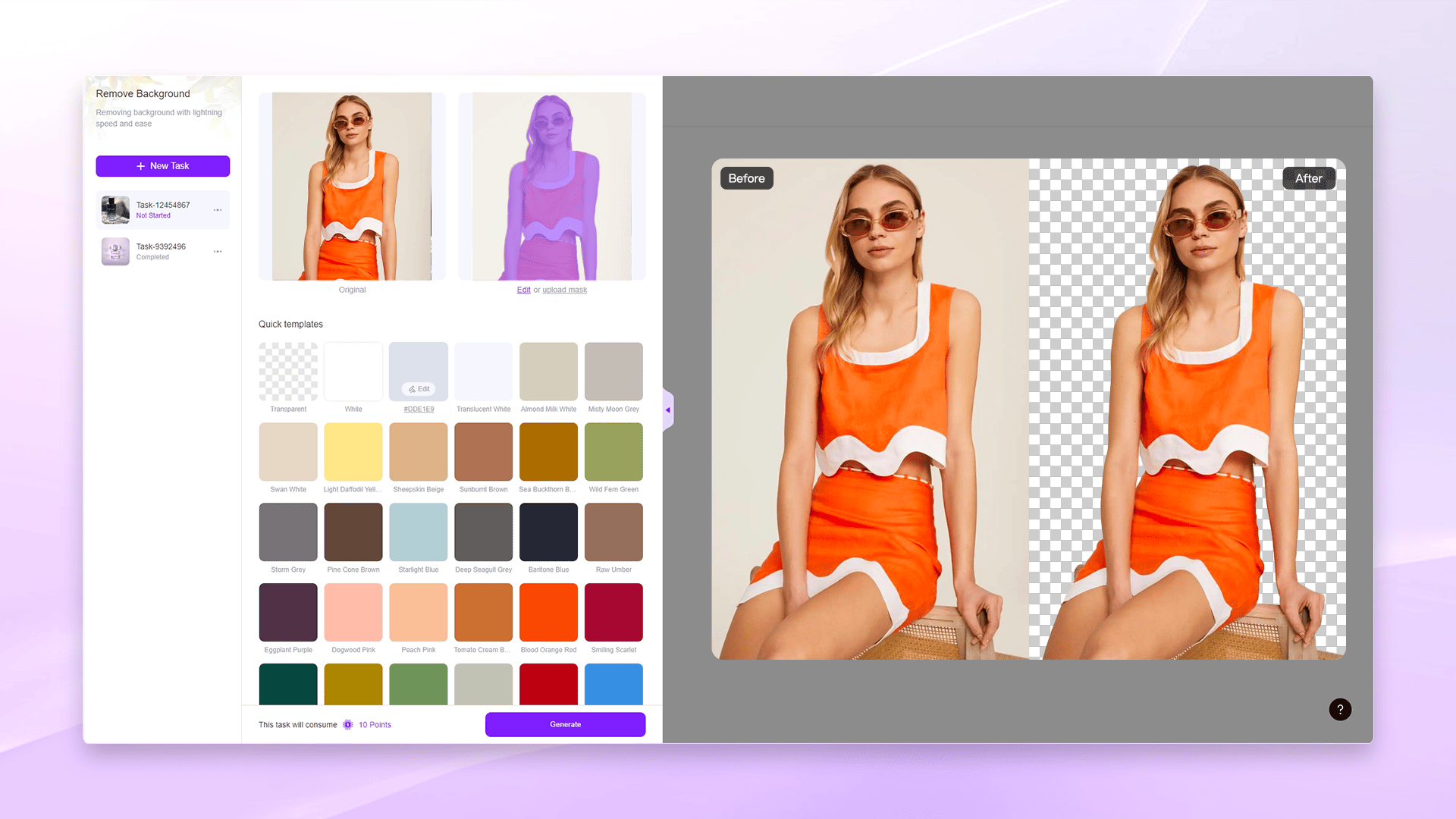Image resolution: width=1456 pixels, height=819 pixels.
Task: Click the points gem icon
Action: tap(348, 725)
